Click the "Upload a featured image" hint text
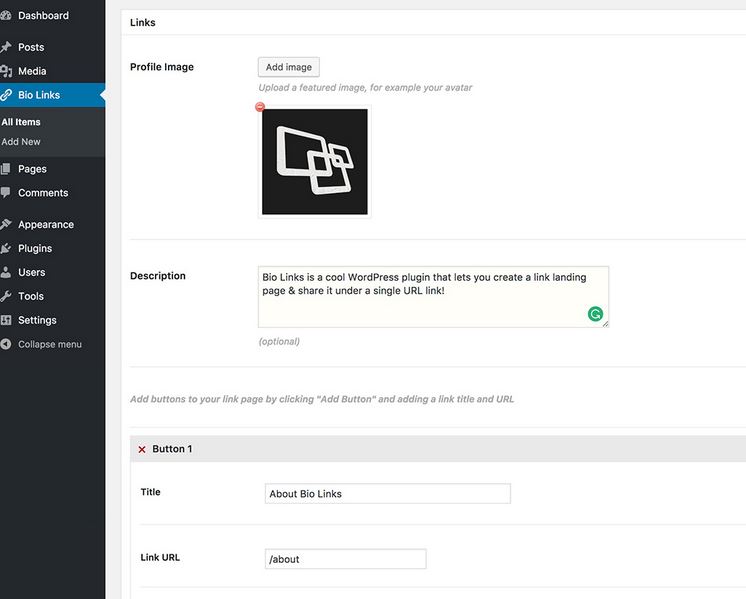Image resolution: width=746 pixels, height=599 pixels. pyautogui.click(x=365, y=88)
